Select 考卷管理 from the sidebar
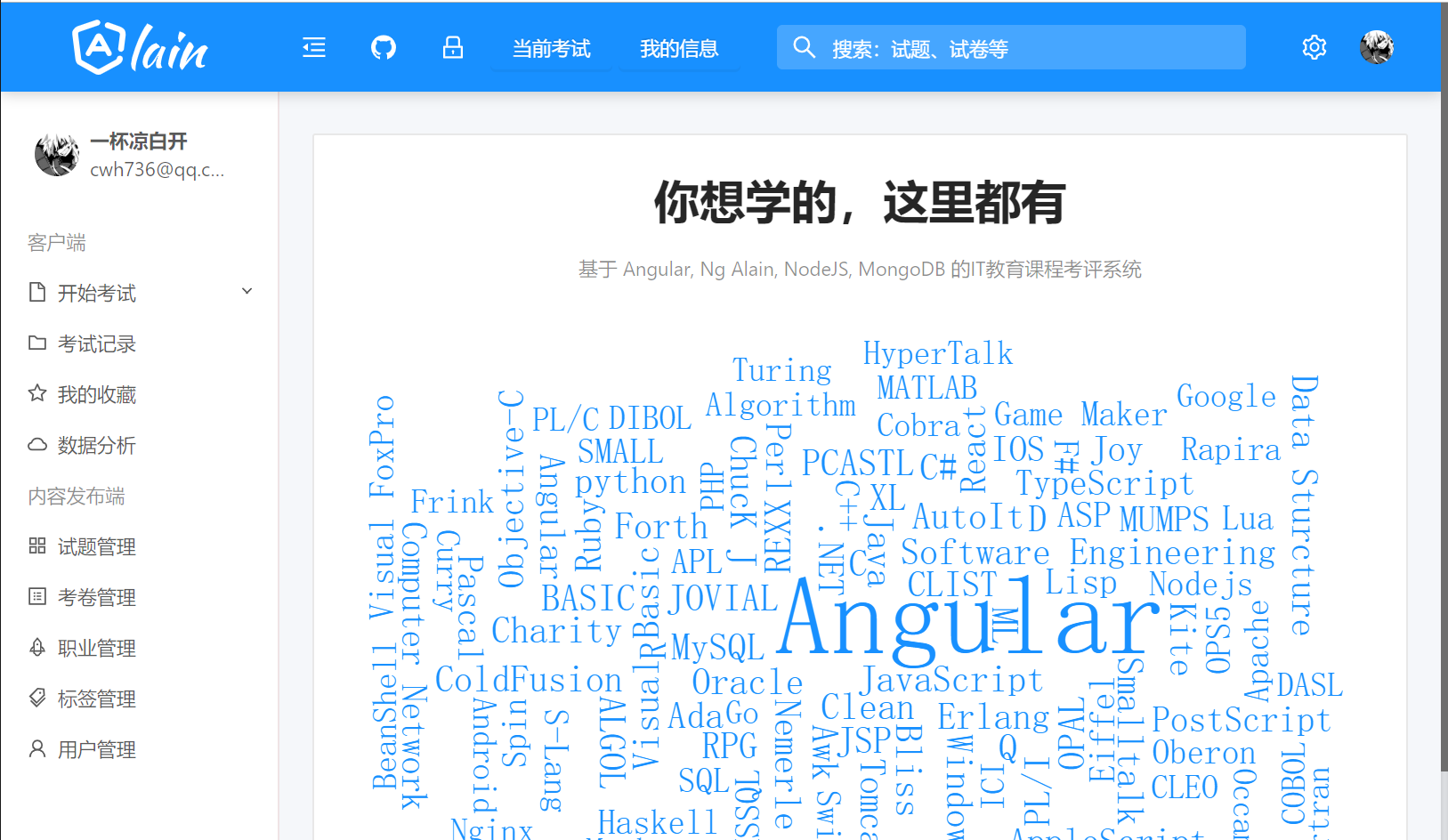Image resolution: width=1448 pixels, height=840 pixels. pyautogui.click(x=97, y=598)
